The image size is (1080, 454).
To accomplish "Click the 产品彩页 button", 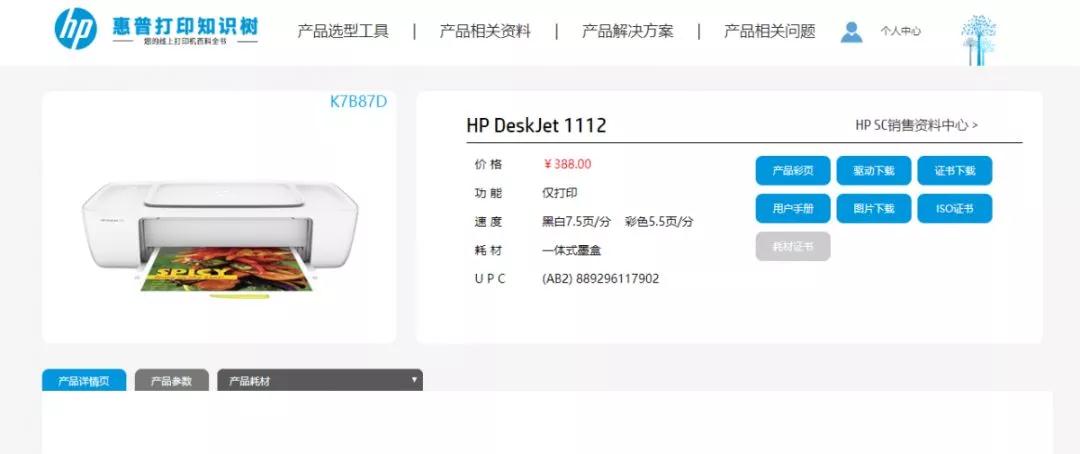I will click(x=793, y=171).
